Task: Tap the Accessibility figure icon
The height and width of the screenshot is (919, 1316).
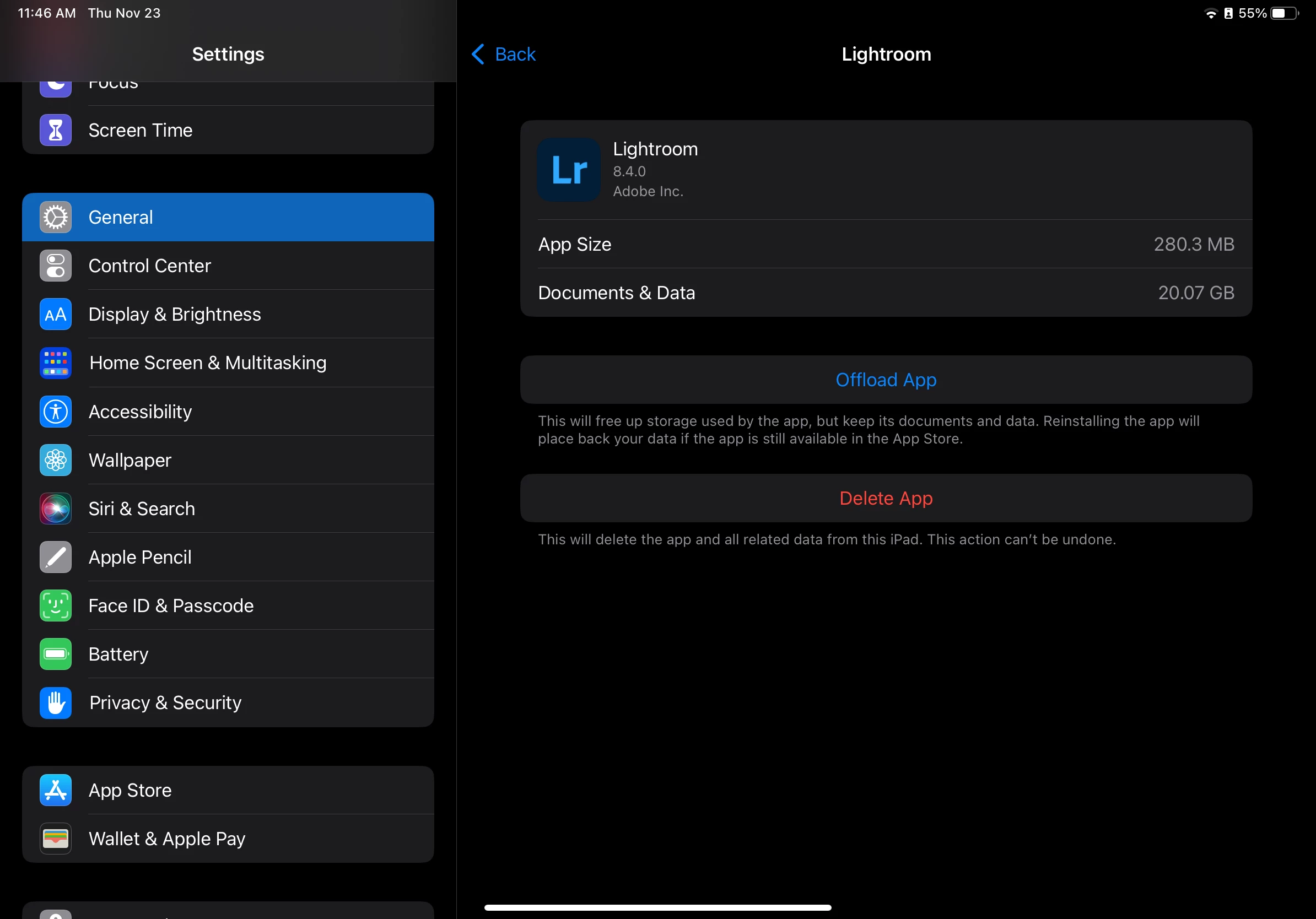Action: tap(56, 412)
